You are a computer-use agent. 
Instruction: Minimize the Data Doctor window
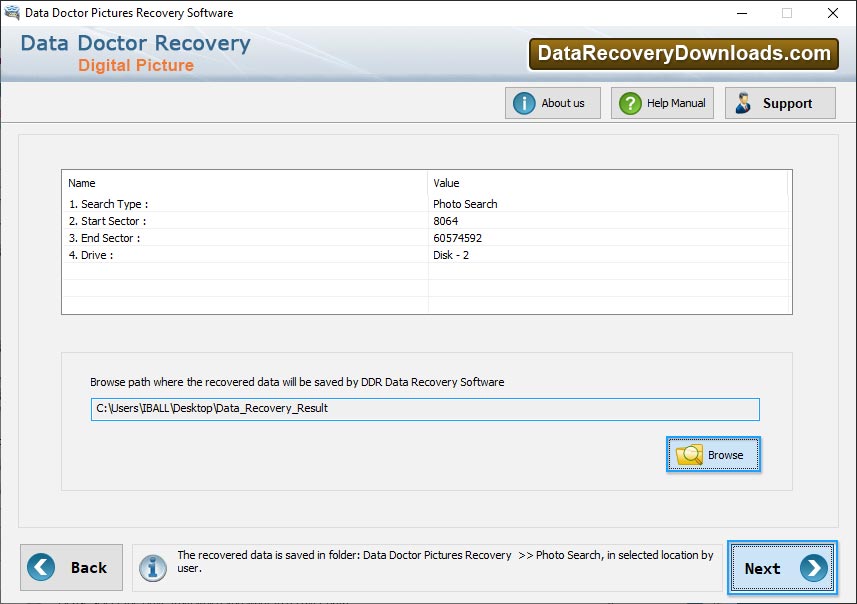(742, 13)
